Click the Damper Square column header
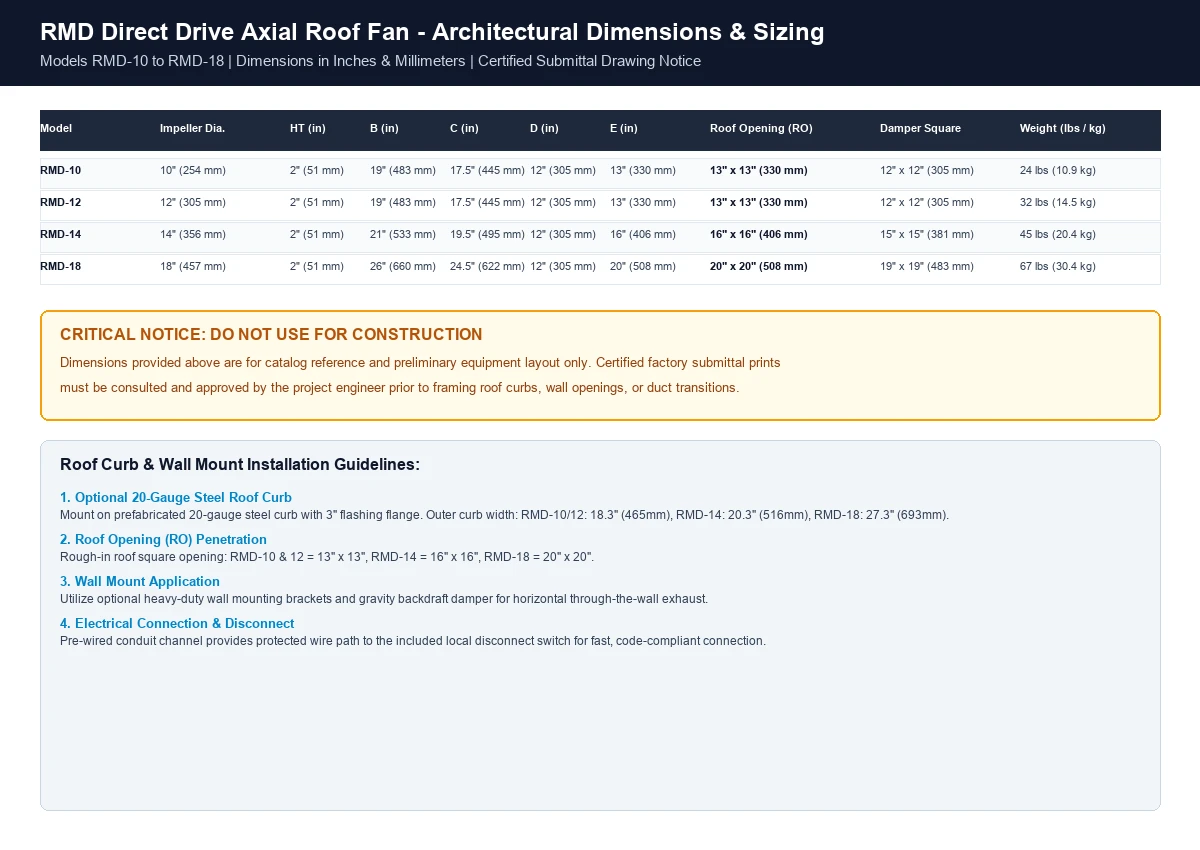 click(x=920, y=128)
